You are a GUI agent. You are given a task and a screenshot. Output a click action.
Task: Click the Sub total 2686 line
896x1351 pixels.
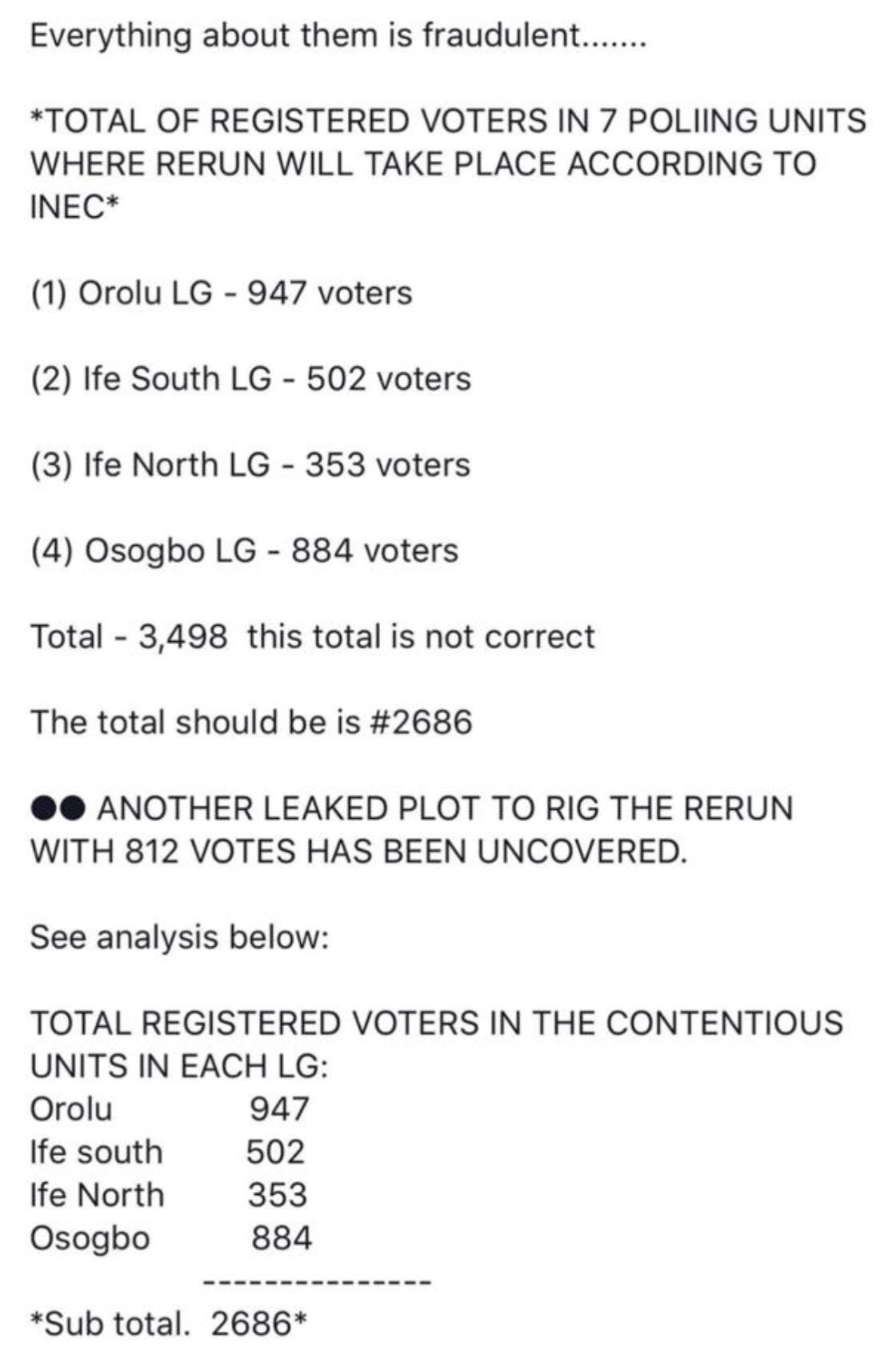click(168, 1324)
